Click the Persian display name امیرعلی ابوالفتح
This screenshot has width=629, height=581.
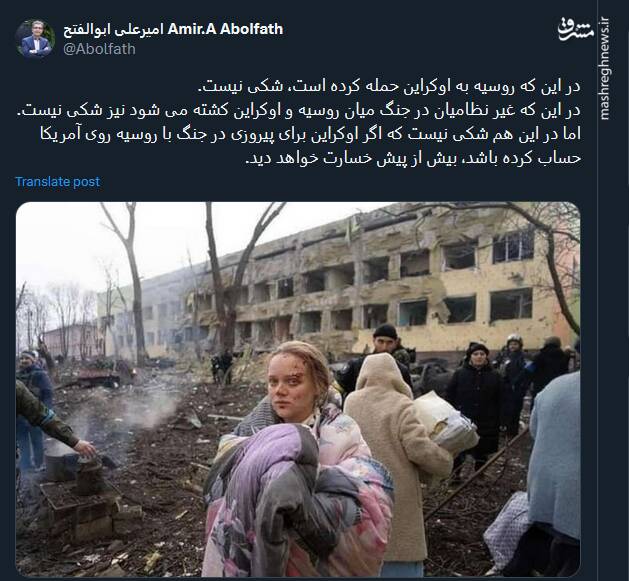tap(114, 30)
